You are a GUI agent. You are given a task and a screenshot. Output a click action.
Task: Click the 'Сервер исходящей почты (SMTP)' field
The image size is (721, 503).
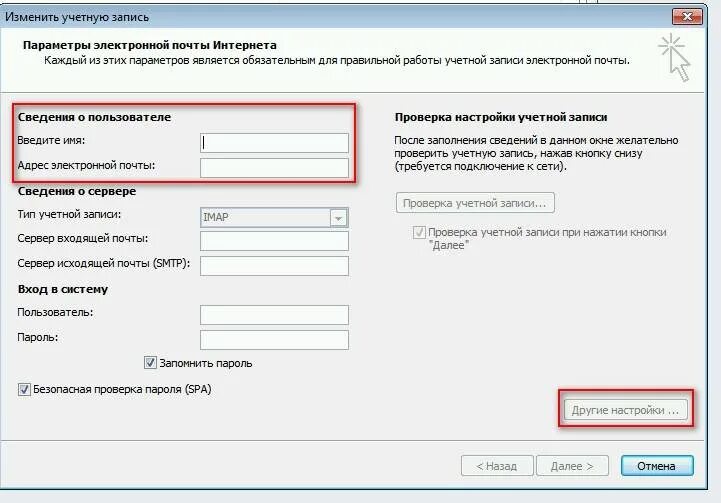[x=274, y=266]
